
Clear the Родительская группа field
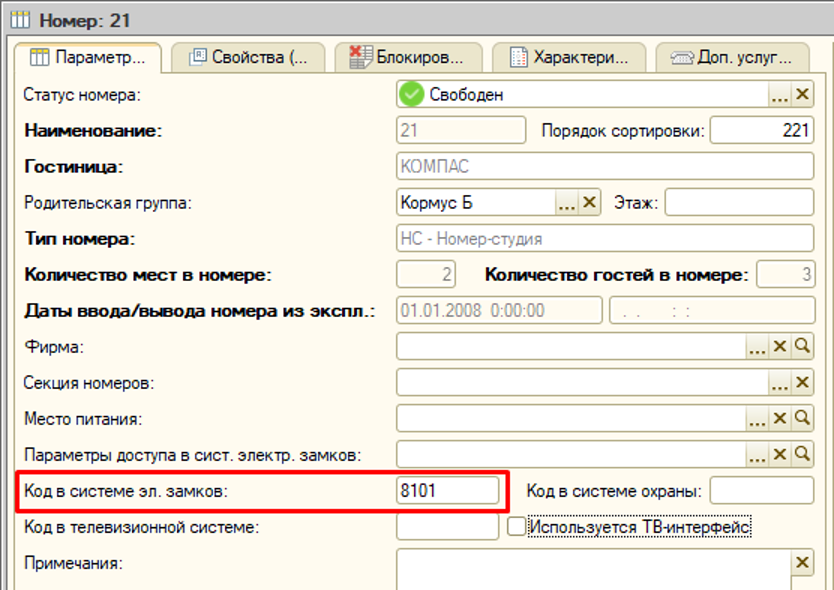pos(589,202)
